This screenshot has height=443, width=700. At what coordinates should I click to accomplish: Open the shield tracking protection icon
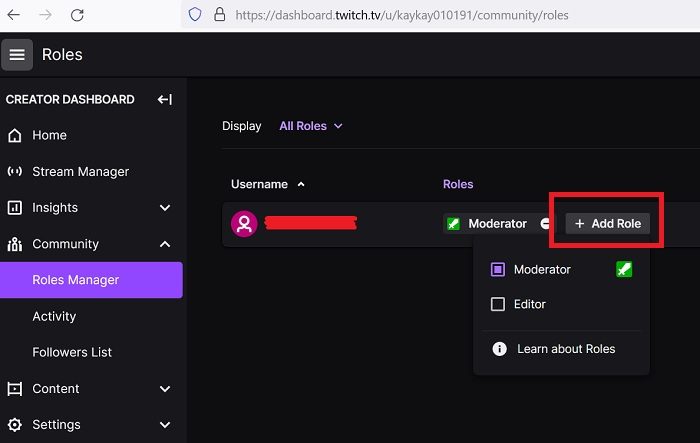(x=195, y=15)
